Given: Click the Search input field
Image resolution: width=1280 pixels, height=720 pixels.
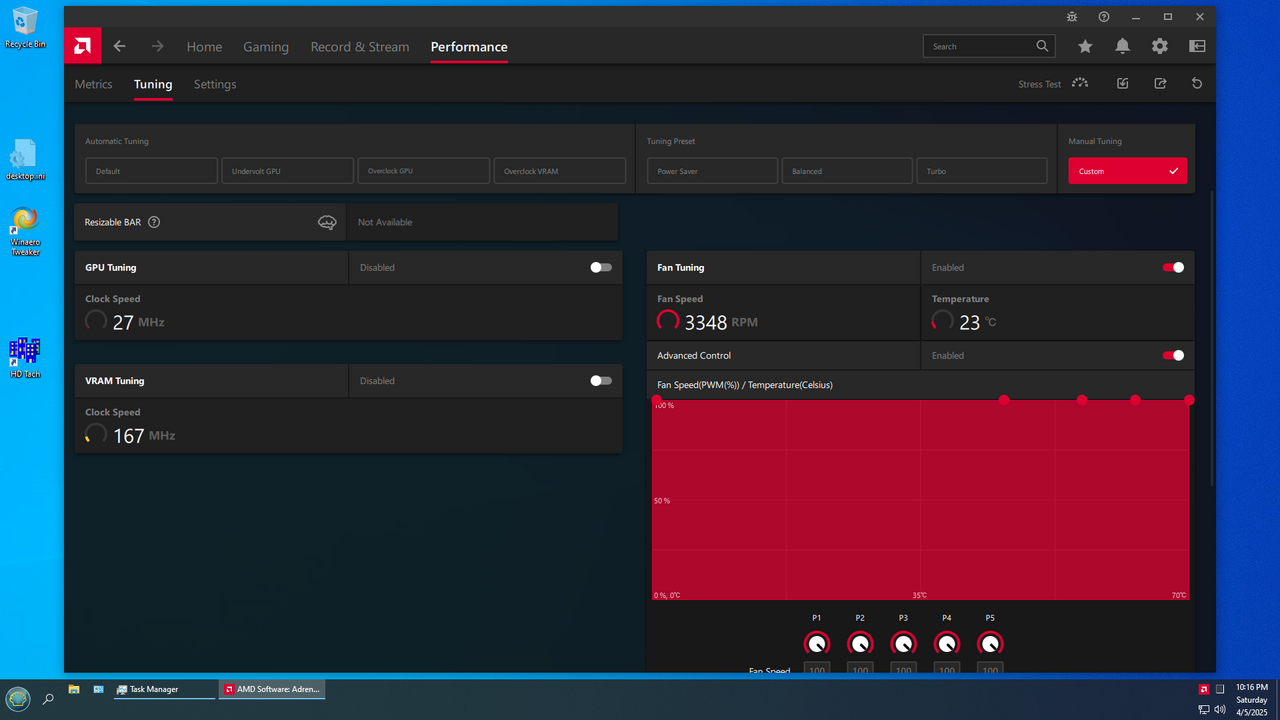Looking at the screenshot, I should tap(980, 46).
